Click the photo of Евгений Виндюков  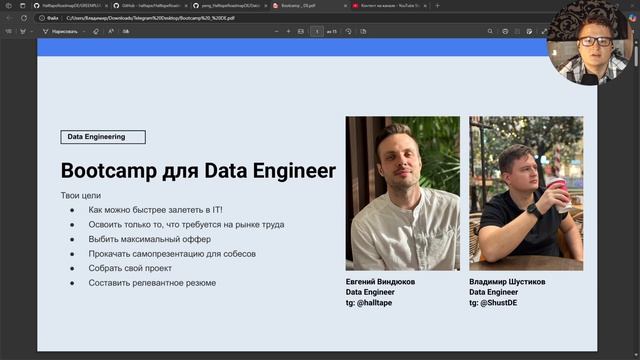402,193
